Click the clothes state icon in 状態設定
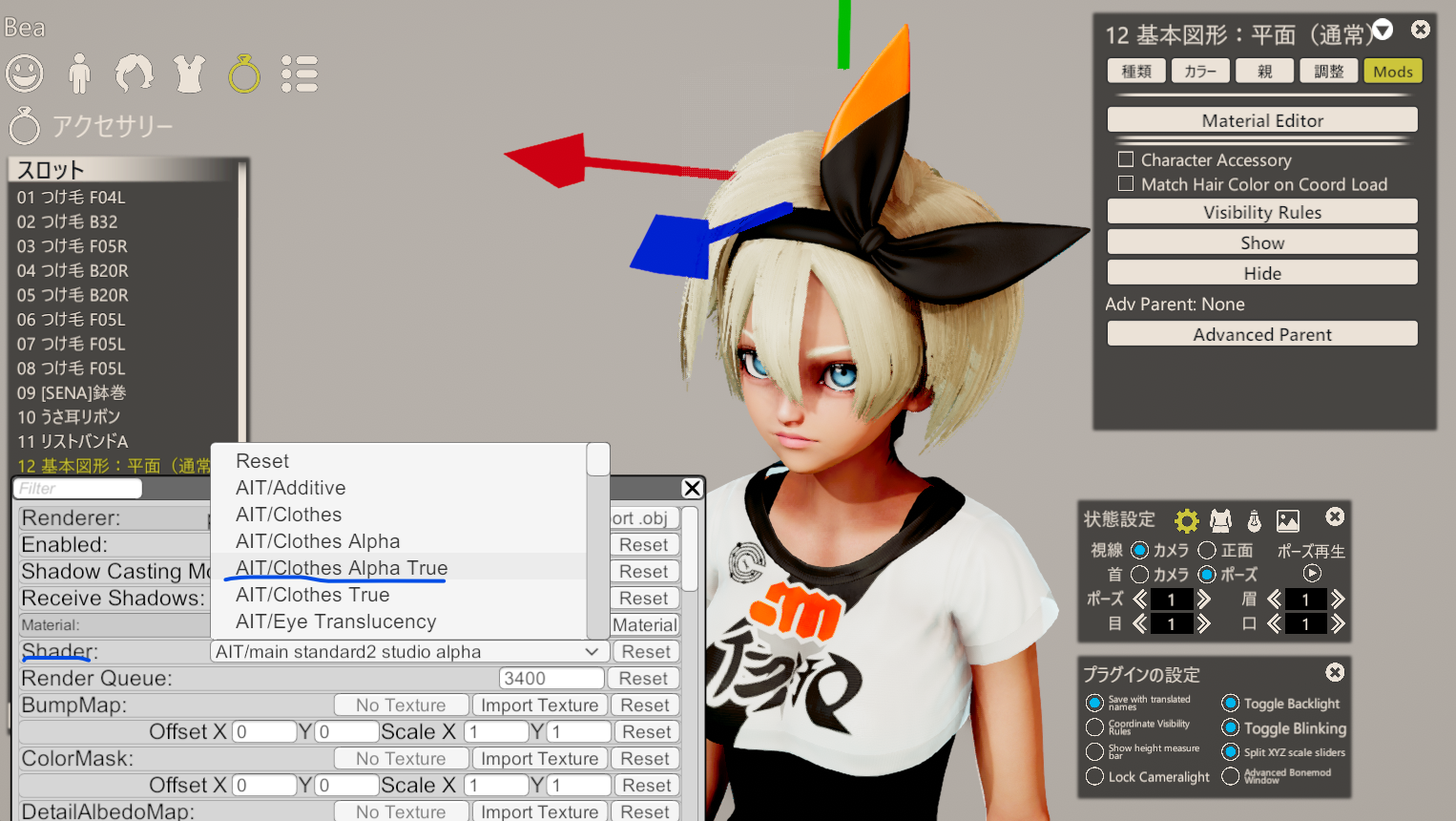Screen dimensions: 1456x821 (x=1220, y=520)
